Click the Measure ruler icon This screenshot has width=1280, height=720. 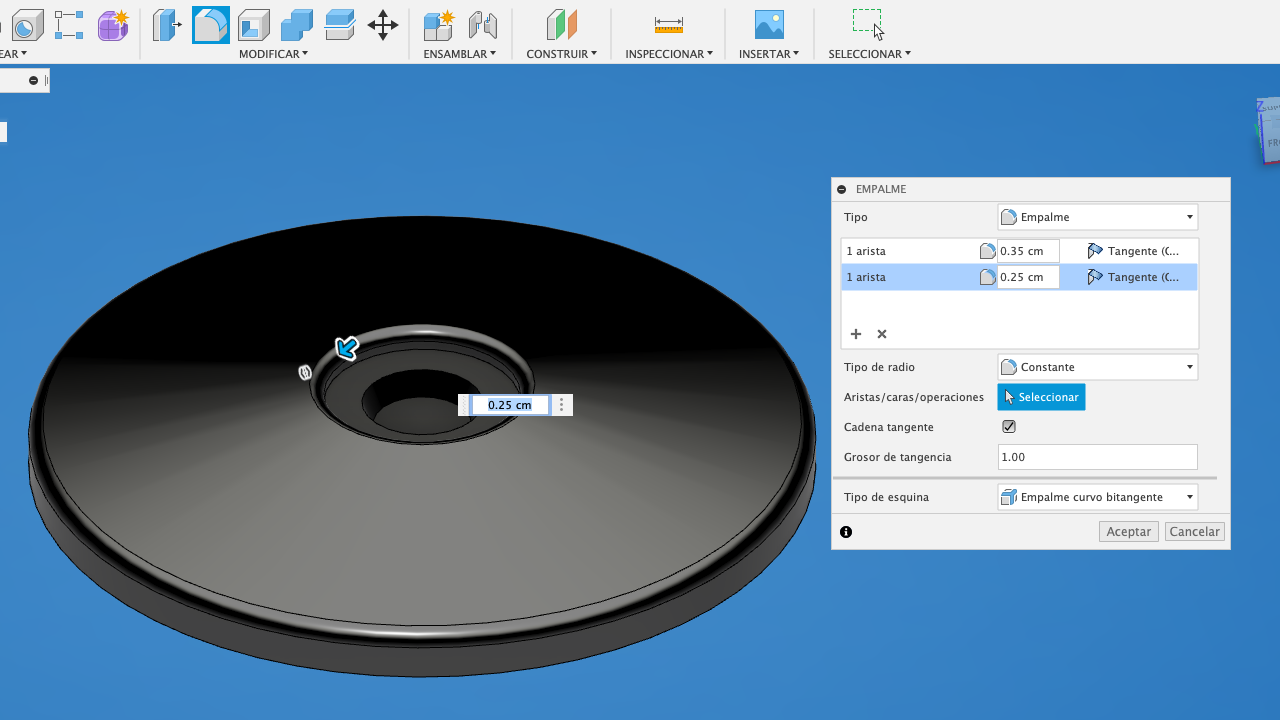(668, 24)
